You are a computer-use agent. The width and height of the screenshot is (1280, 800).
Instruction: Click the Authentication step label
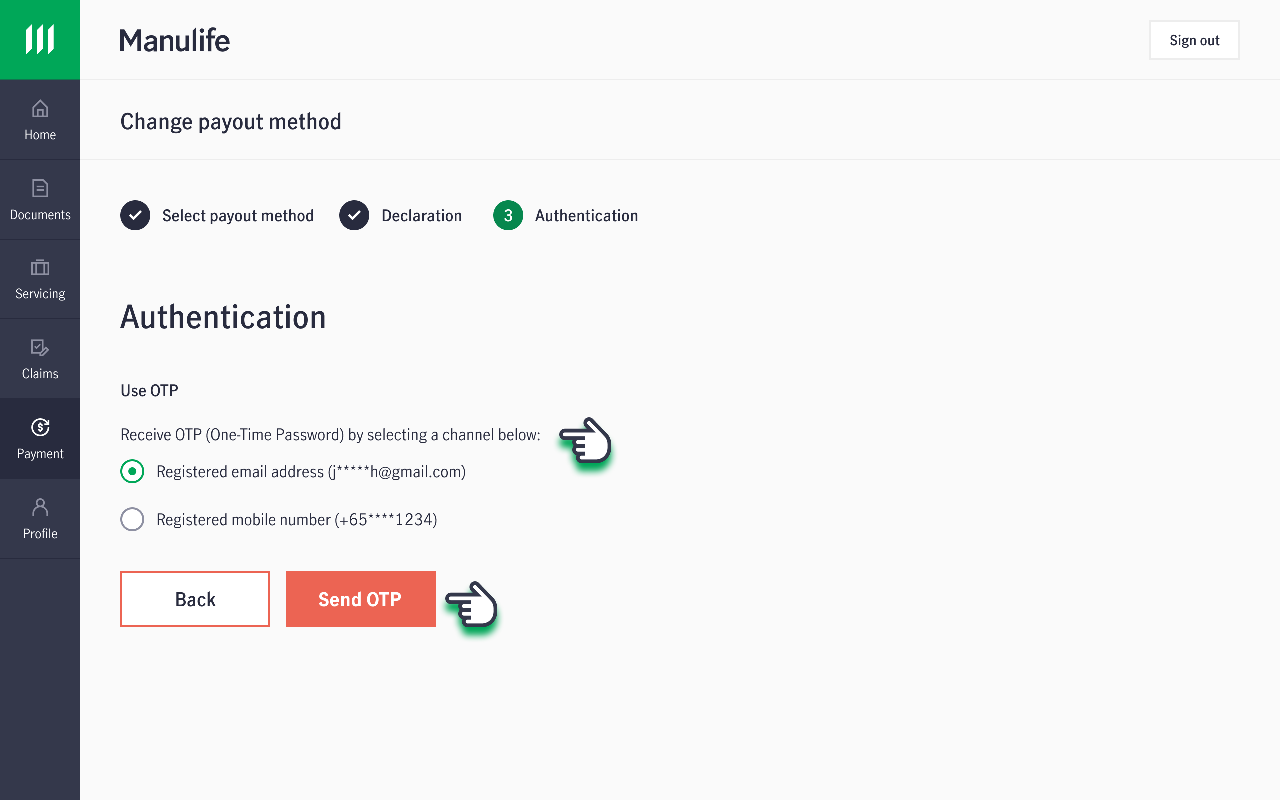pos(586,216)
